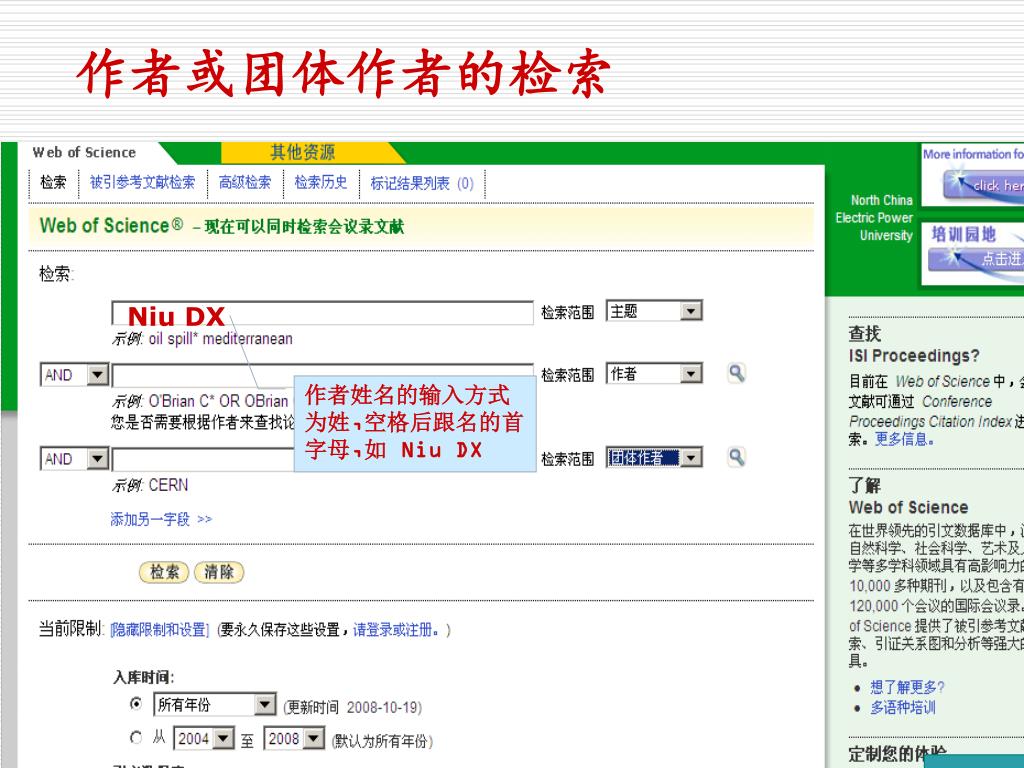The image size is (1024, 768).
Task: Select the 检索 sub-tab
Action: pos(54,182)
